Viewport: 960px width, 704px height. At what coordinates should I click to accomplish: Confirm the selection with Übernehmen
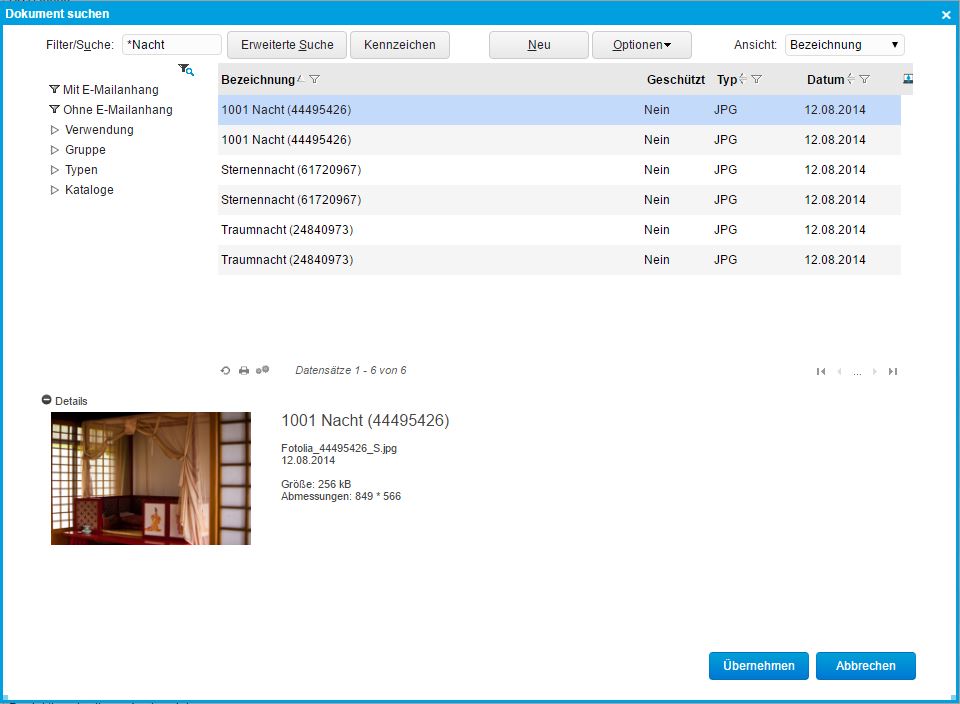[x=758, y=665]
